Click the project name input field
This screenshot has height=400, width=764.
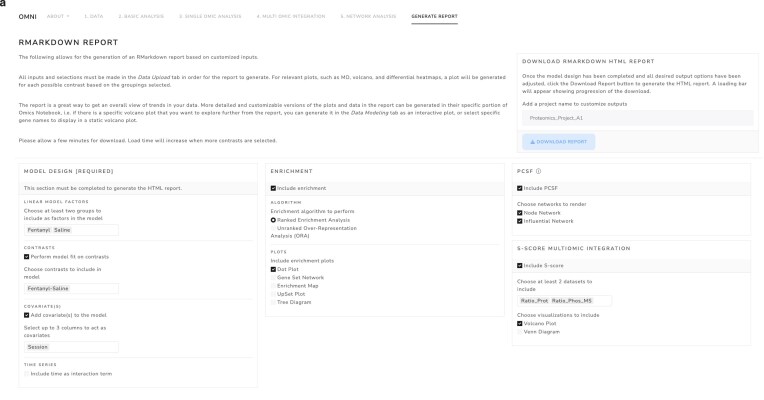pyautogui.click(x=637, y=118)
